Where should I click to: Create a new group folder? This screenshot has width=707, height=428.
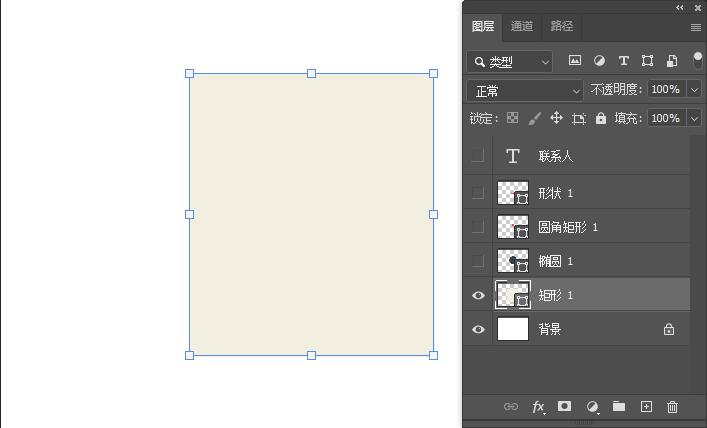pyautogui.click(x=619, y=406)
